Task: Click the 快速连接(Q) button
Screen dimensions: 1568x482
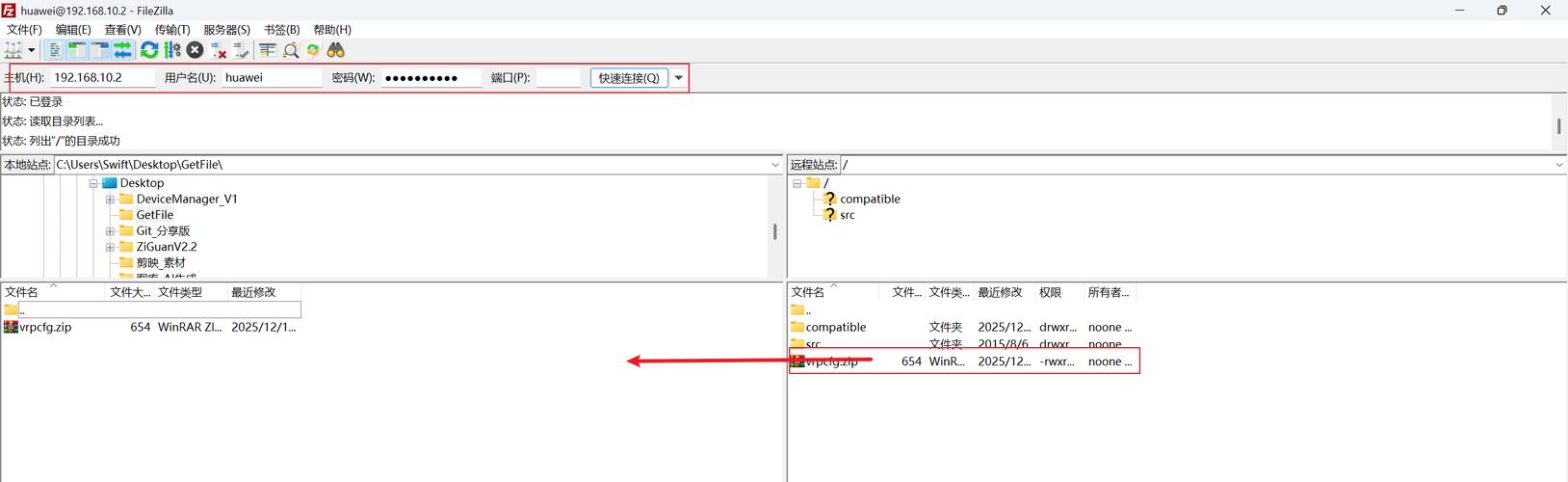Action: 629,78
